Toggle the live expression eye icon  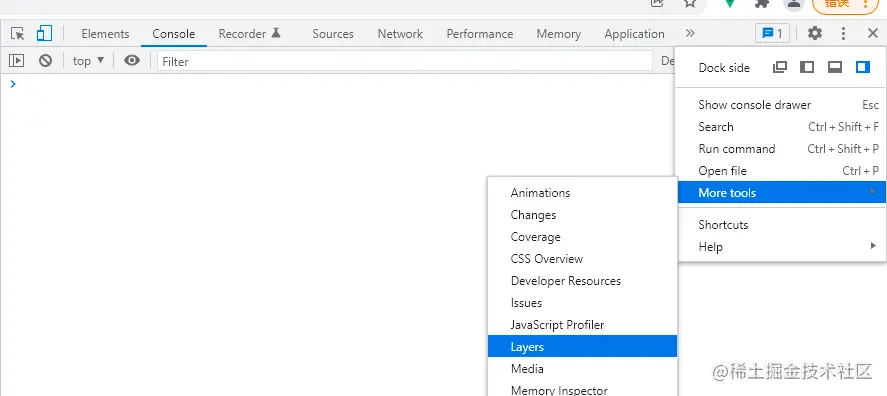tap(132, 61)
